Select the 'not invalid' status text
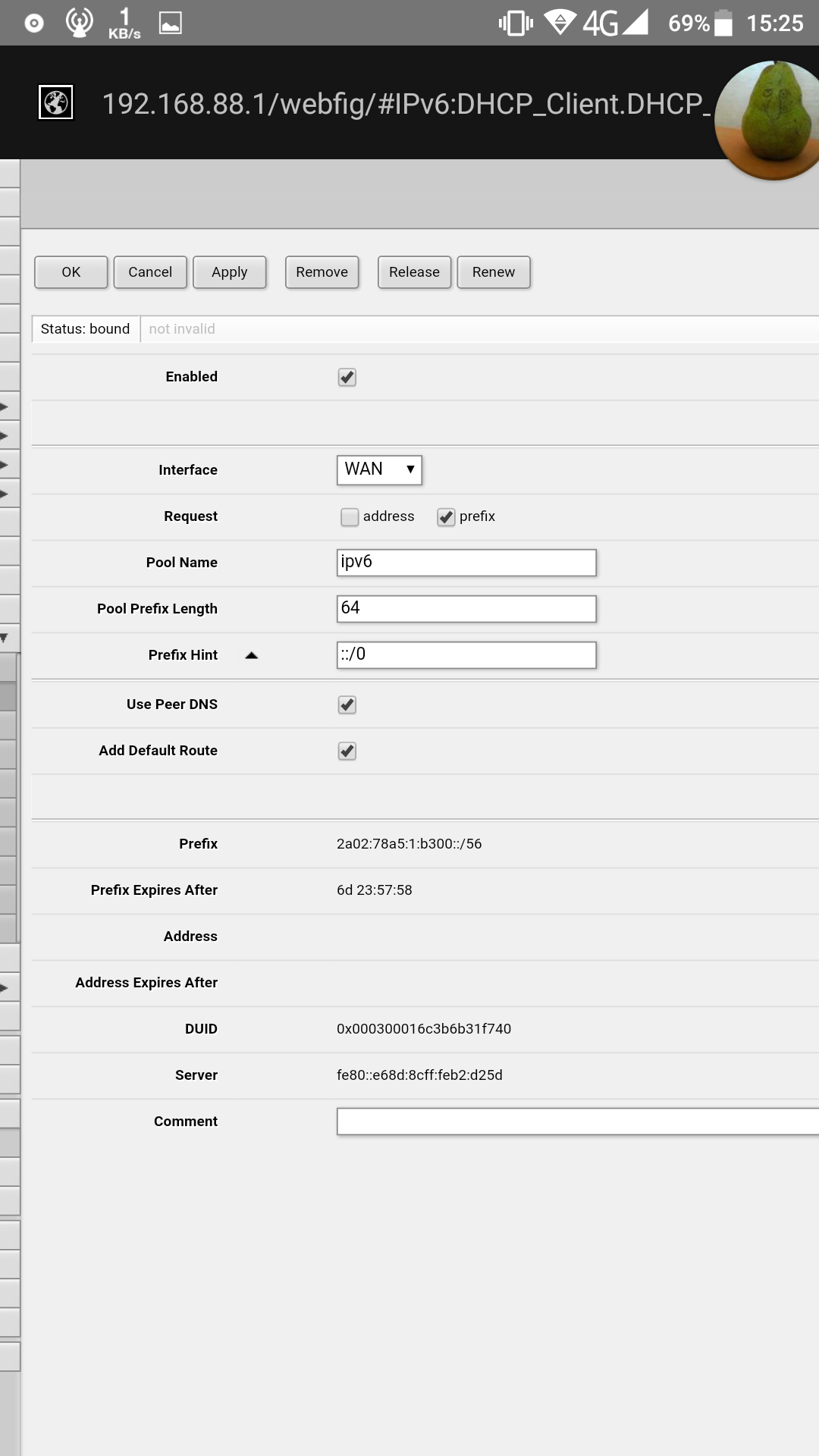The height and width of the screenshot is (1456, 819). pos(182,329)
